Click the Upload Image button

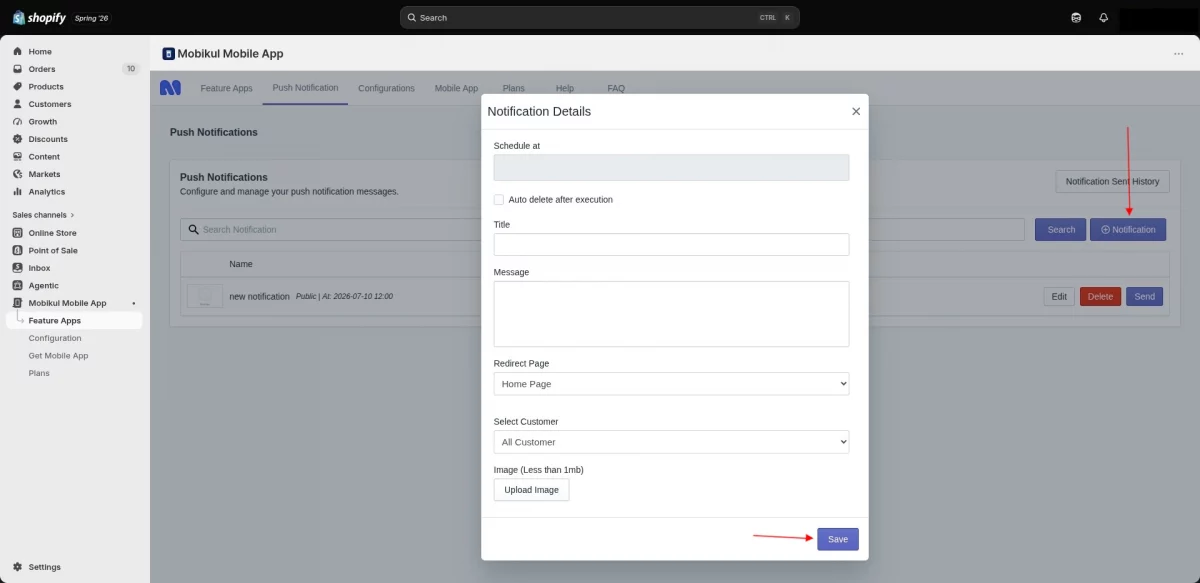(x=531, y=490)
